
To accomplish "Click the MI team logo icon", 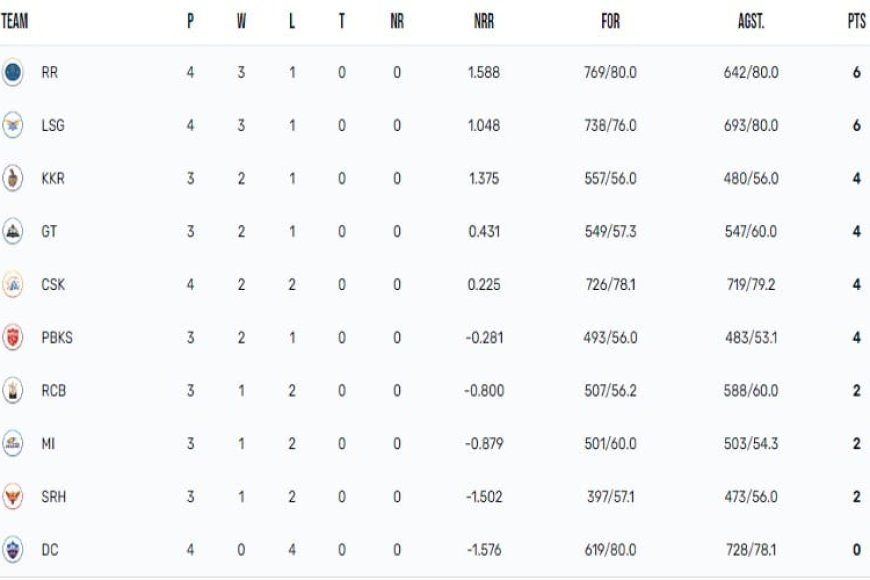I will (x=12, y=443).
